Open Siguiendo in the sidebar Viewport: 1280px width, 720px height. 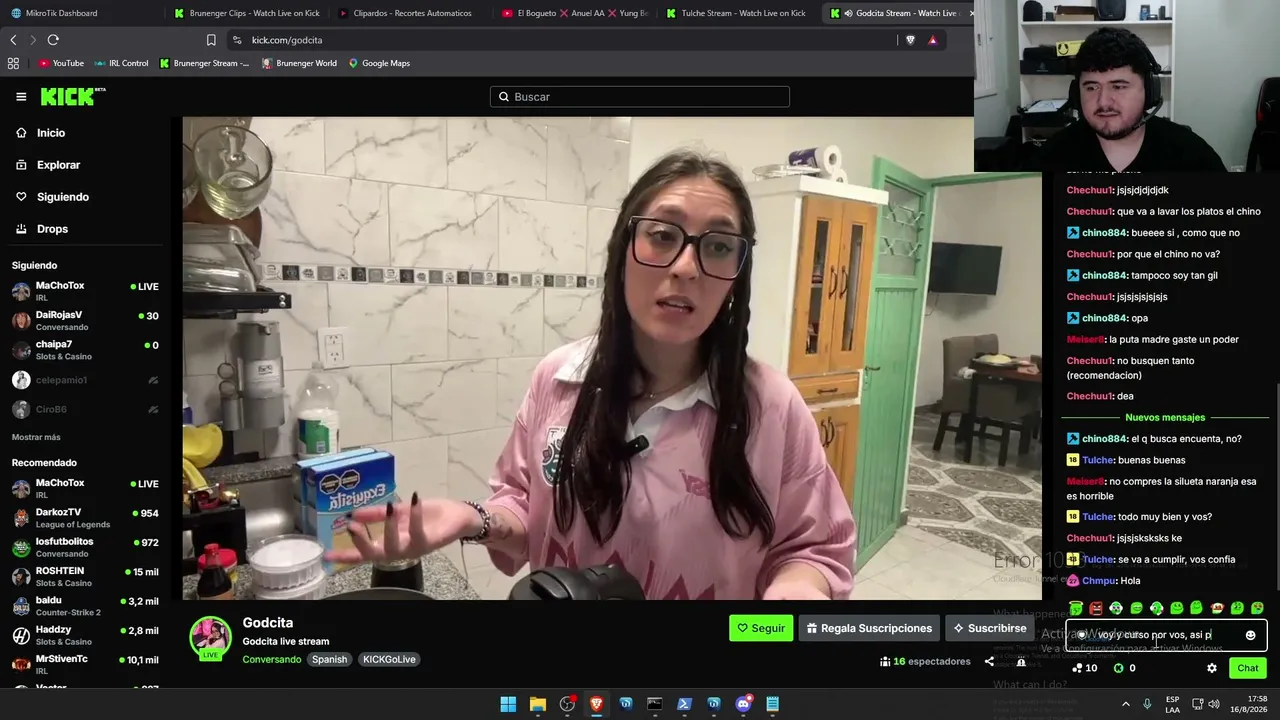pyautogui.click(x=62, y=197)
